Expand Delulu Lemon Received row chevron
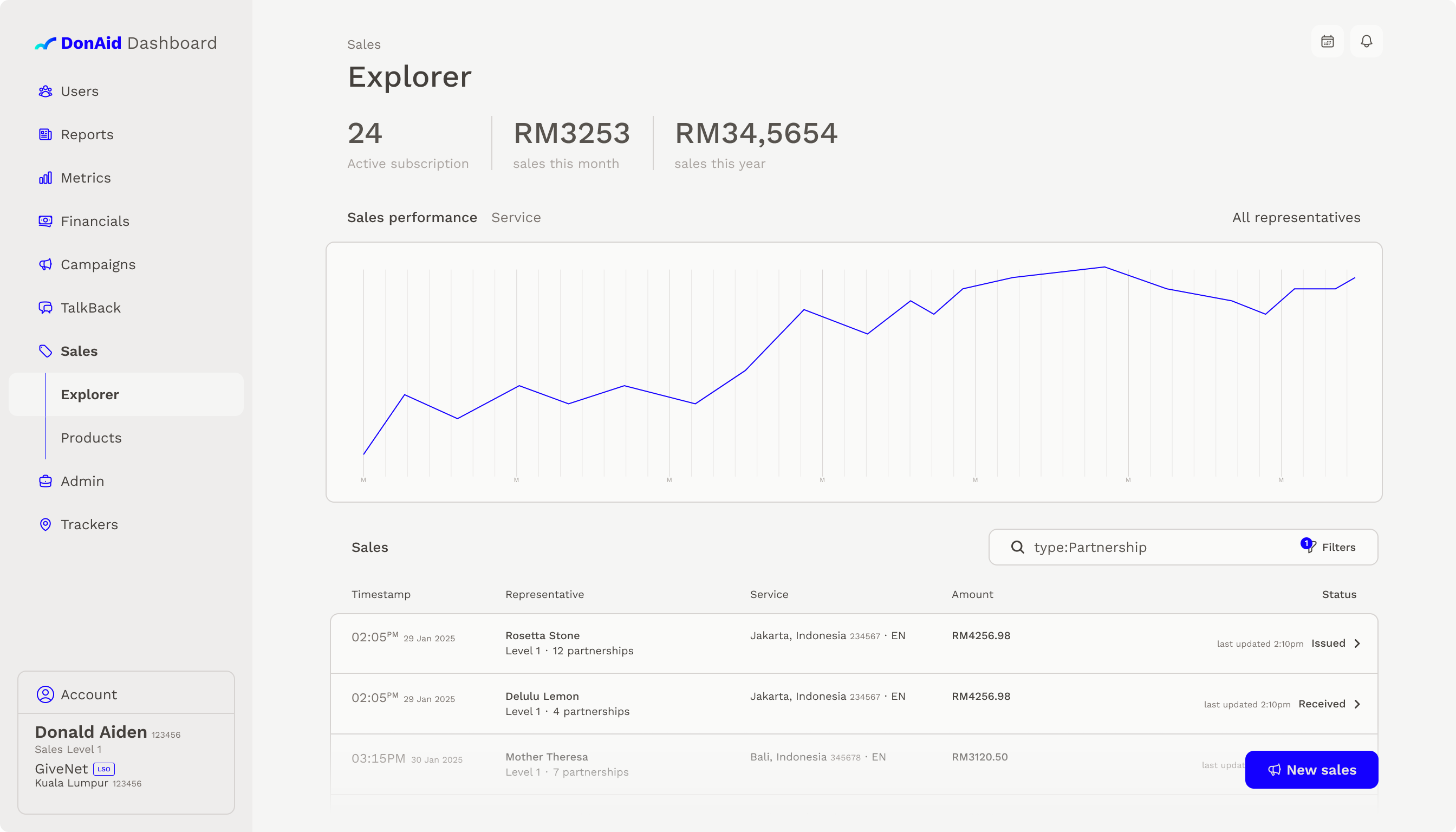This screenshot has width=1456, height=832. 1357,704
